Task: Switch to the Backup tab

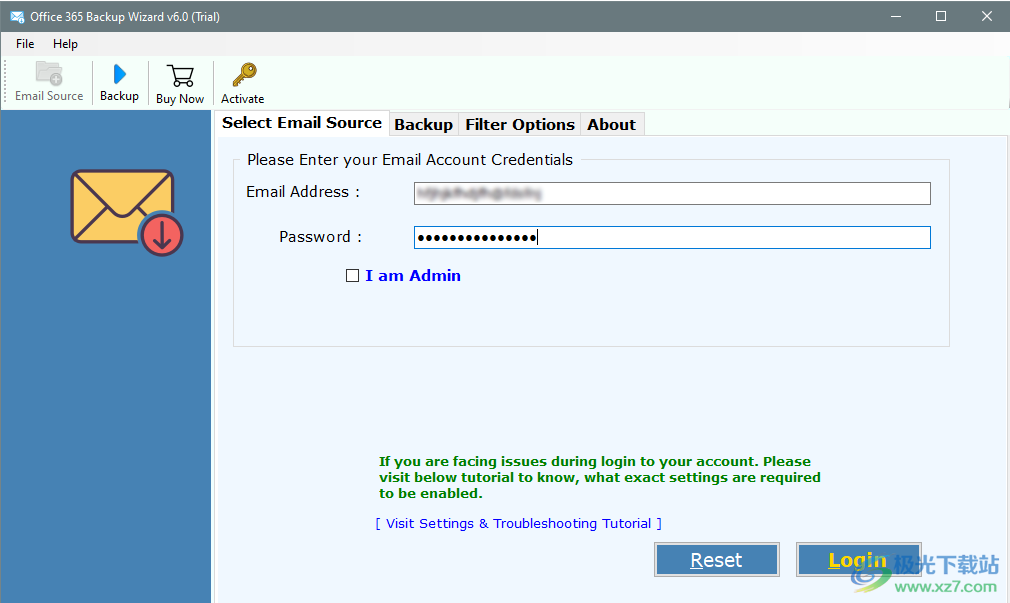Action: 423,123
